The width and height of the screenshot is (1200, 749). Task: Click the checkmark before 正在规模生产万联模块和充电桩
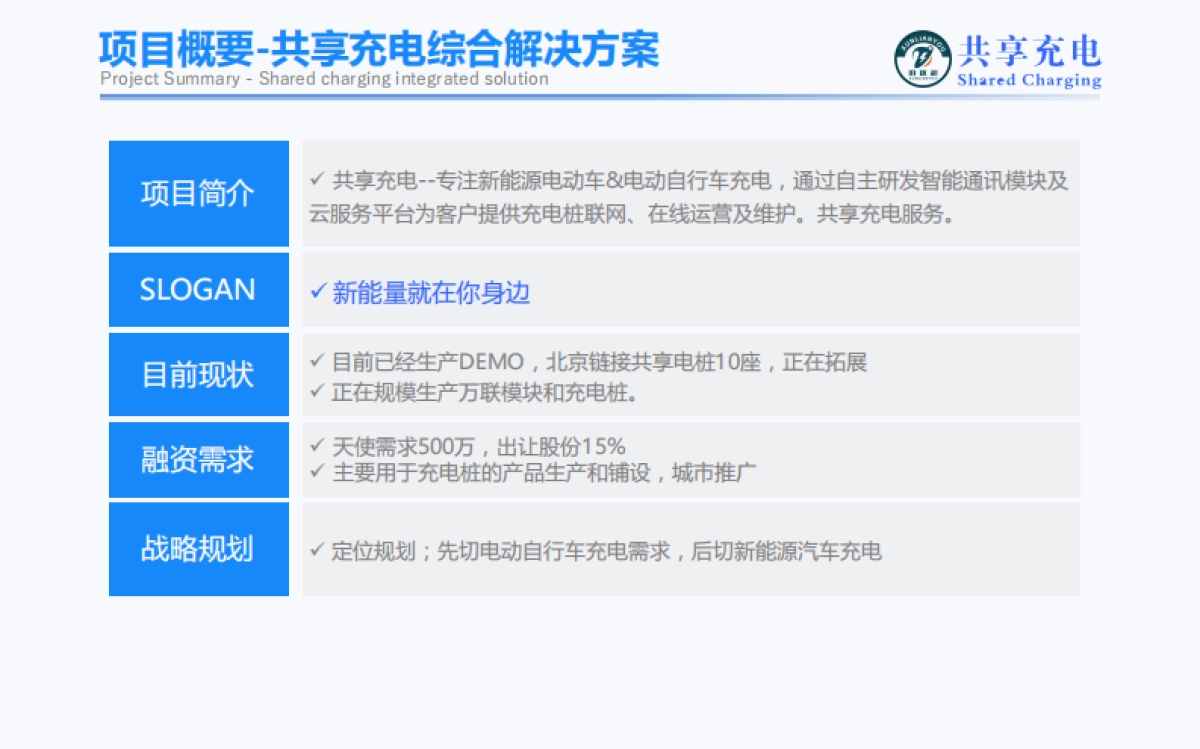pos(318,389)
